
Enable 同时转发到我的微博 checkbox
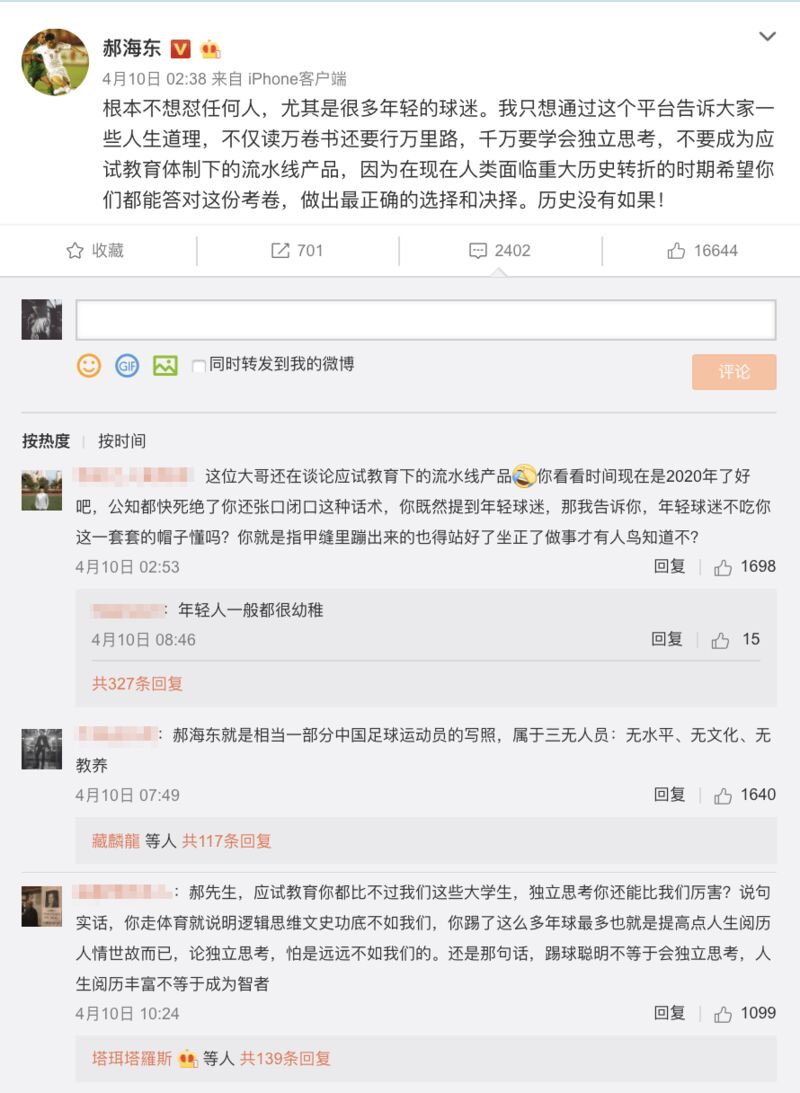[199, 365]
